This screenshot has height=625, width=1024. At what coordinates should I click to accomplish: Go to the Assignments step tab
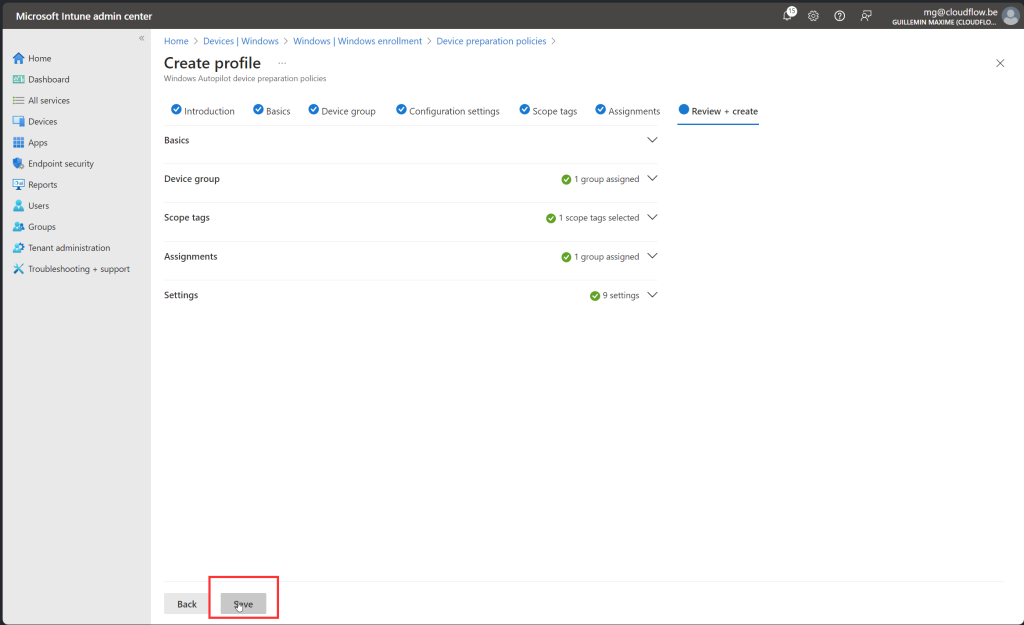pos(628,111)
